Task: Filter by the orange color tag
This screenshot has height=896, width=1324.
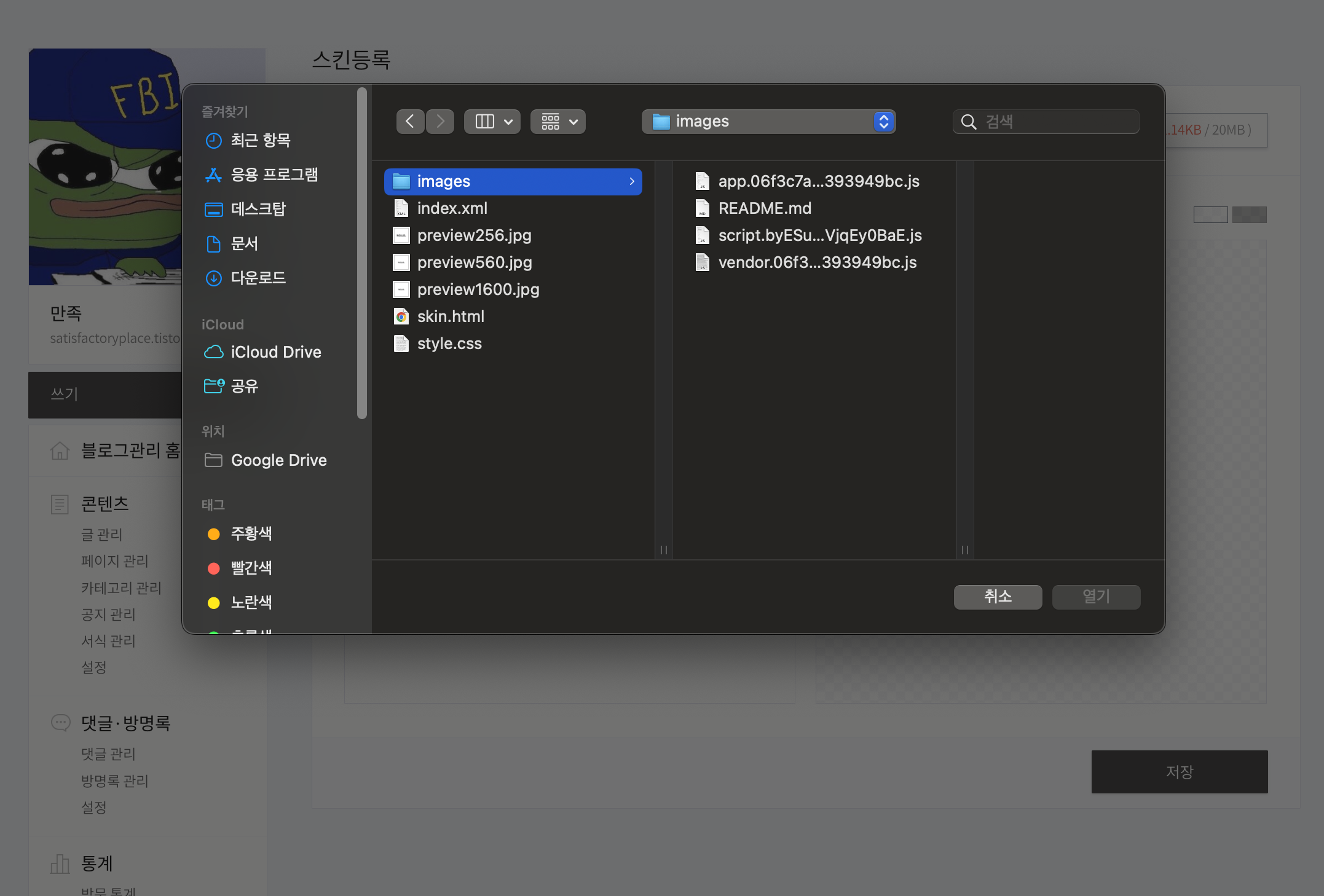Action: tap(250, 534)
